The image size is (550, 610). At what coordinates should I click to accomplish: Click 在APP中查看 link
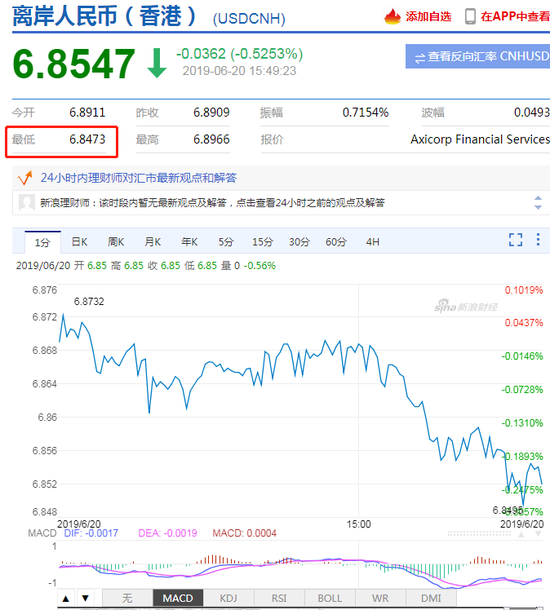coord(515,16)
